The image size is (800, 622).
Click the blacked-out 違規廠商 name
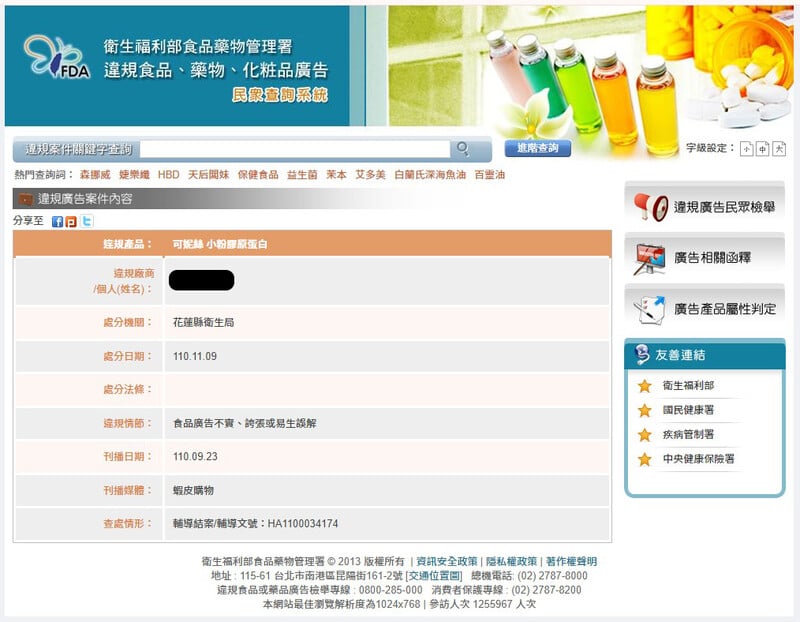click(202, 281)
